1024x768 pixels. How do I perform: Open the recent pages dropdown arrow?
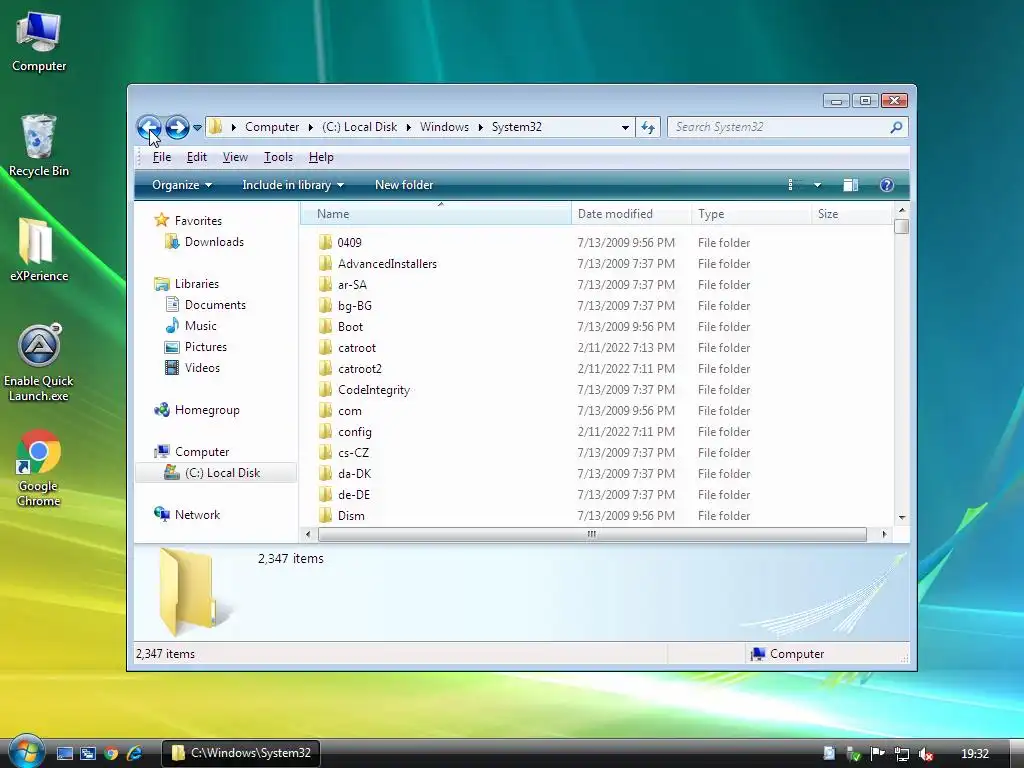(197, 127)
